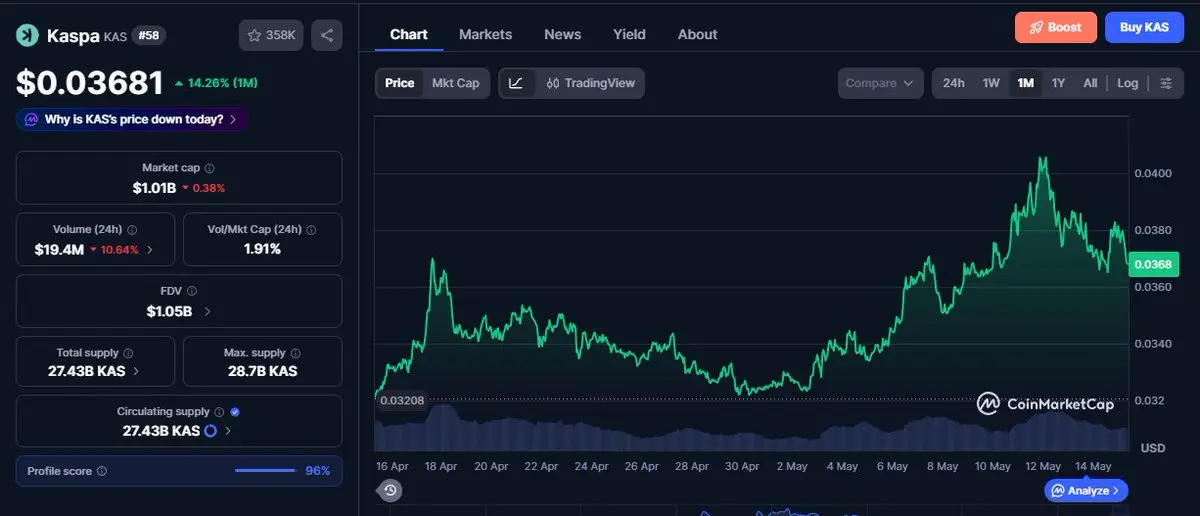Click the 0.38% market cap change text
Viewport: 1200px width, 516px height.
coord(203,188)
